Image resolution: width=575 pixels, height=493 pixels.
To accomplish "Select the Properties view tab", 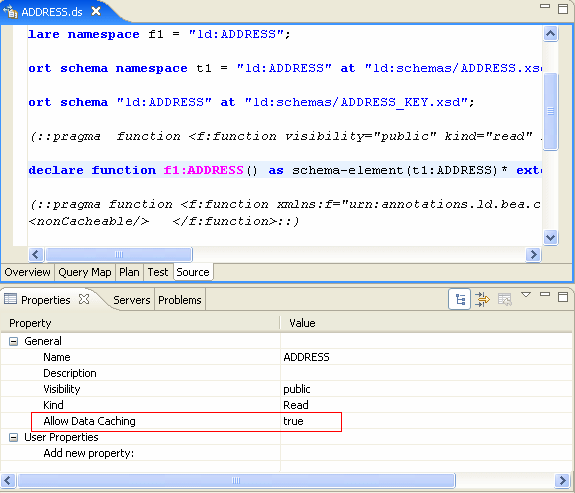I will [45, 300].
